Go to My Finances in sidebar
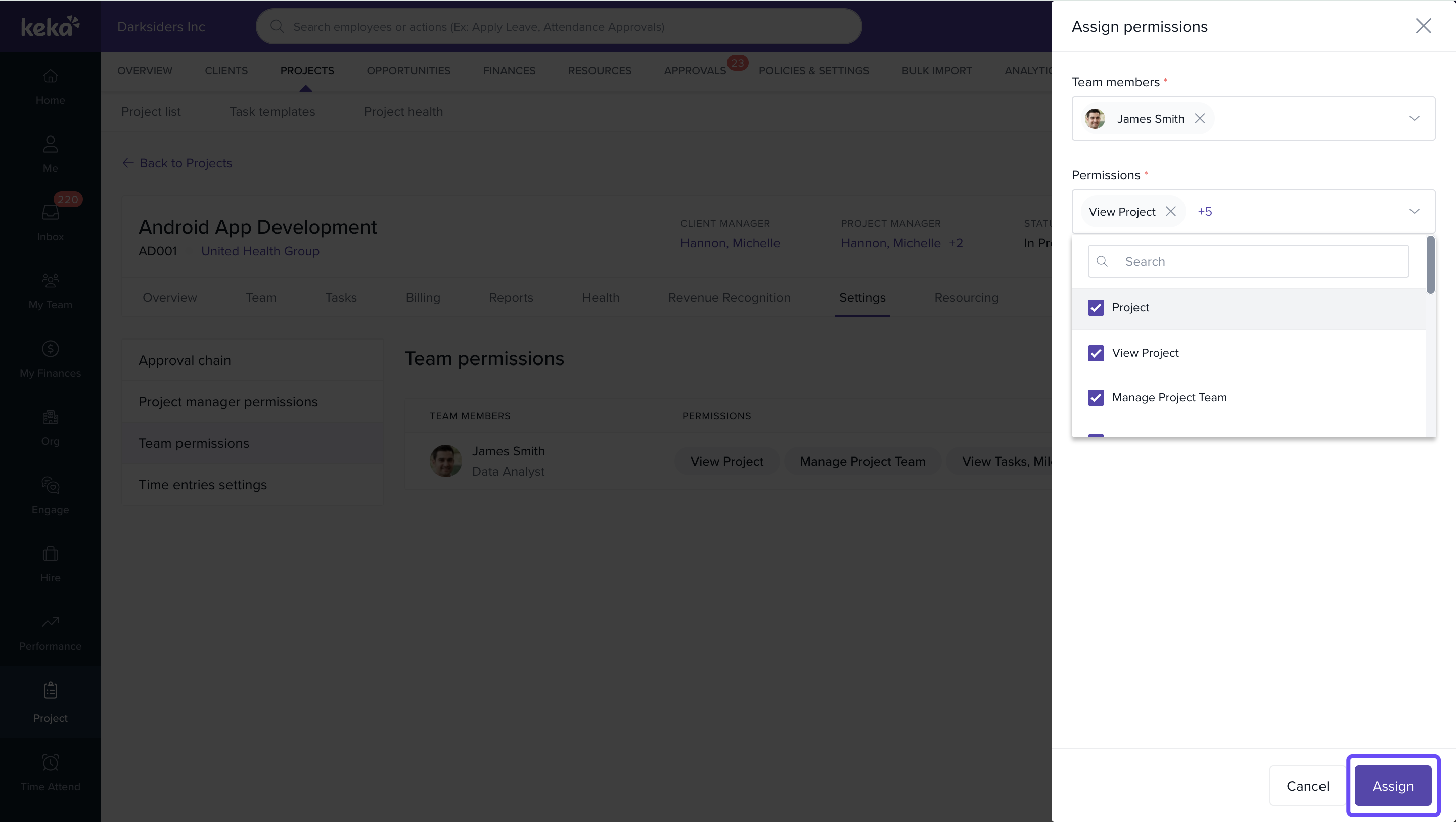 tap(51, 359)
